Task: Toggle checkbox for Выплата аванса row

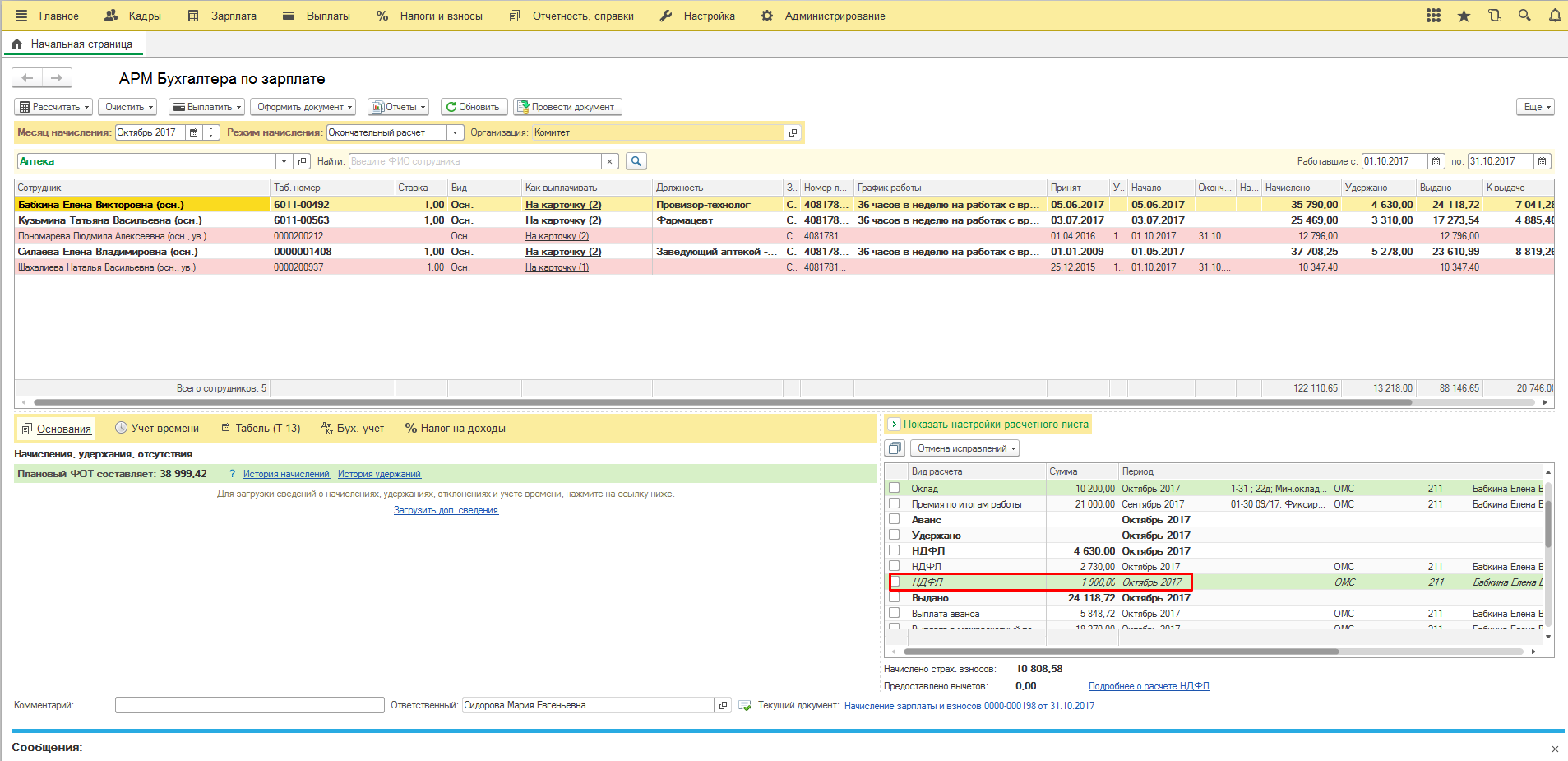Action: point(894,613)
